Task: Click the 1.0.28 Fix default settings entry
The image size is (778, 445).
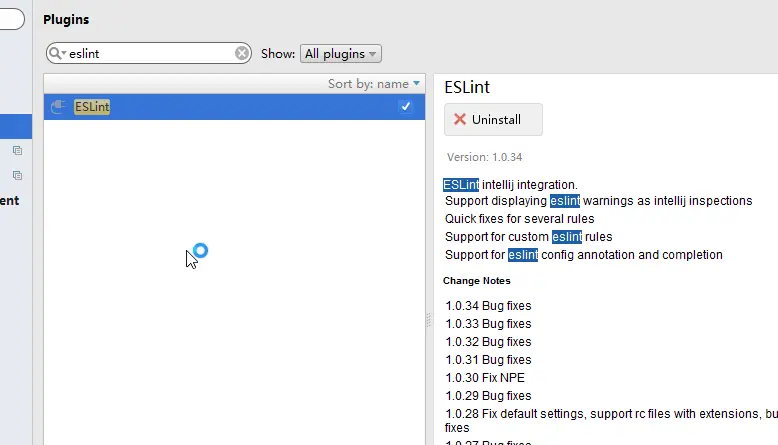Action: [611, 420]
